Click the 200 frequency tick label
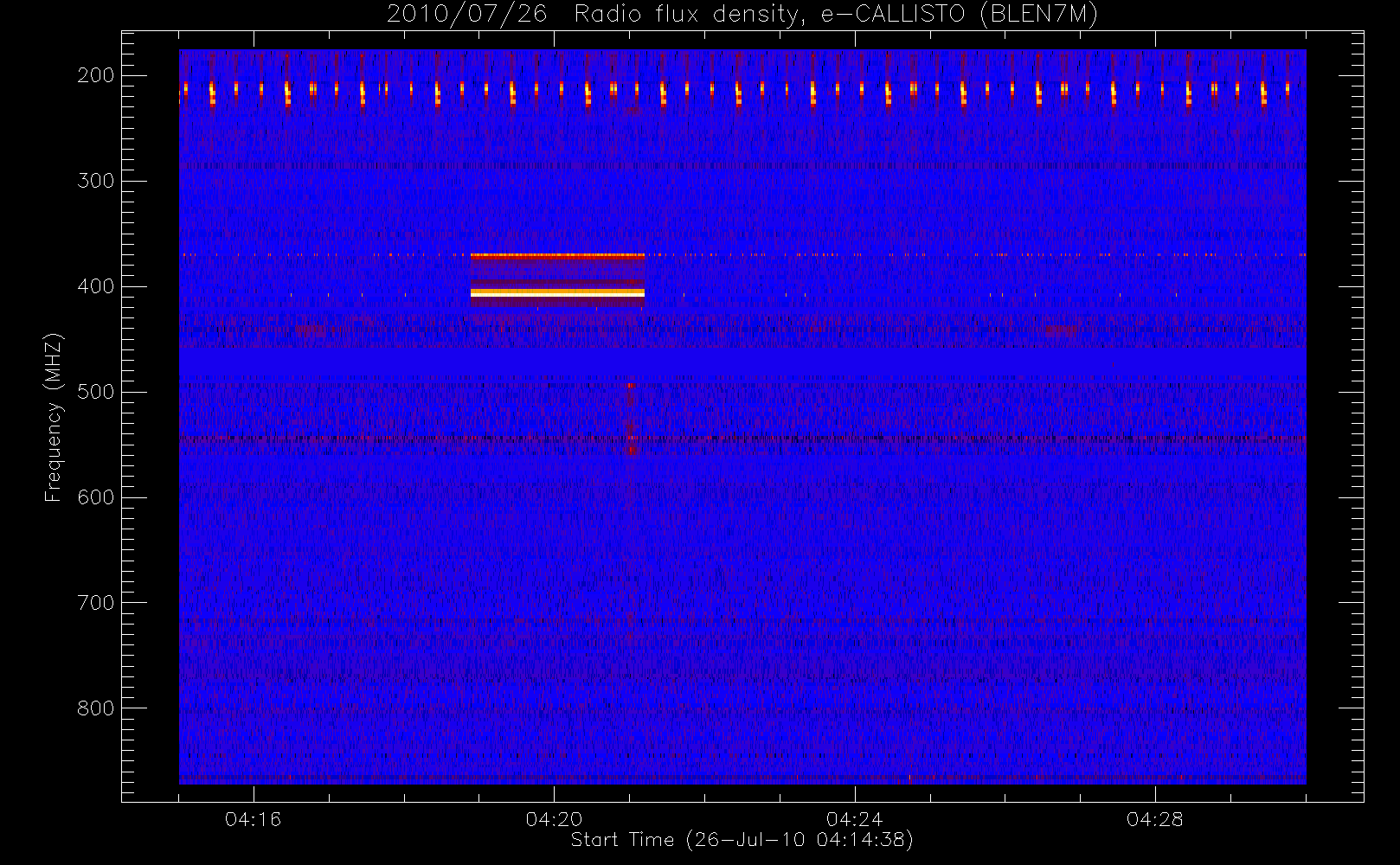The width and height of the screenshot is (1400, 865). pos(96,75)
